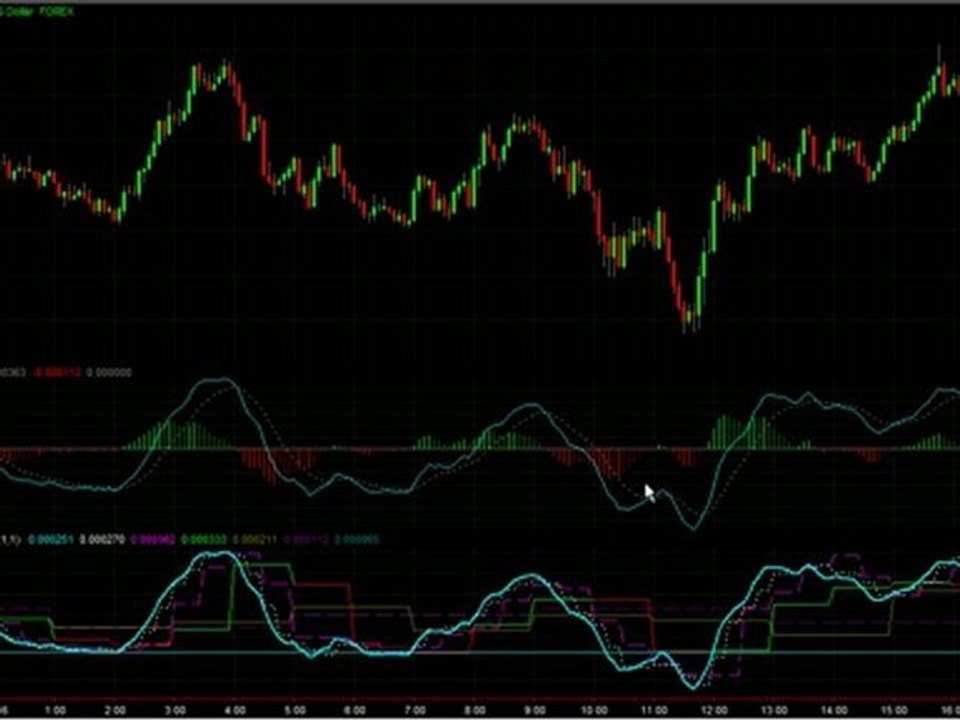Click the 4:00 label on time axis
The image size is (960, 720).
click(x=236, y=710)
